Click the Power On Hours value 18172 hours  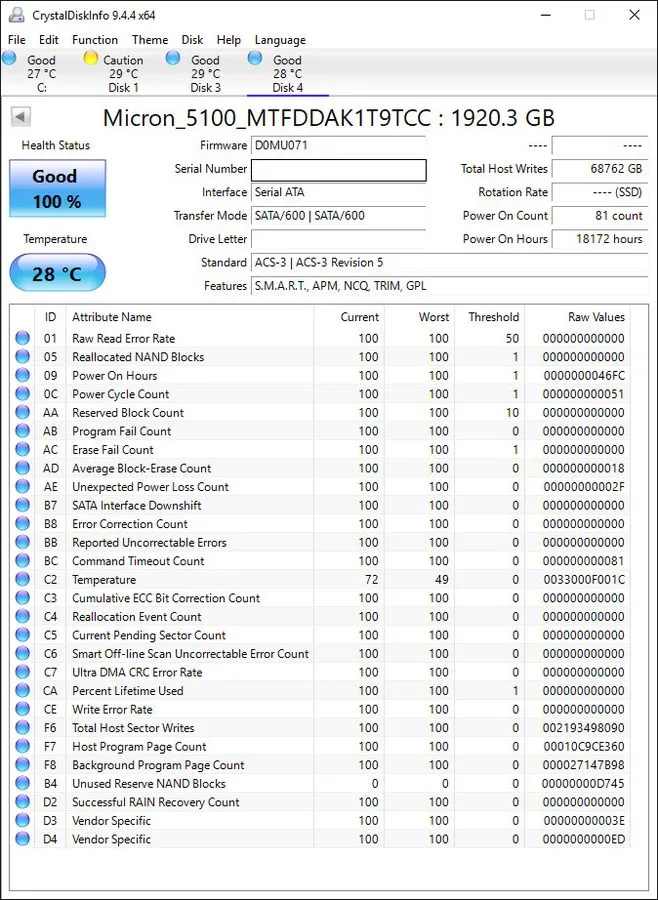(x=599, y=239)
